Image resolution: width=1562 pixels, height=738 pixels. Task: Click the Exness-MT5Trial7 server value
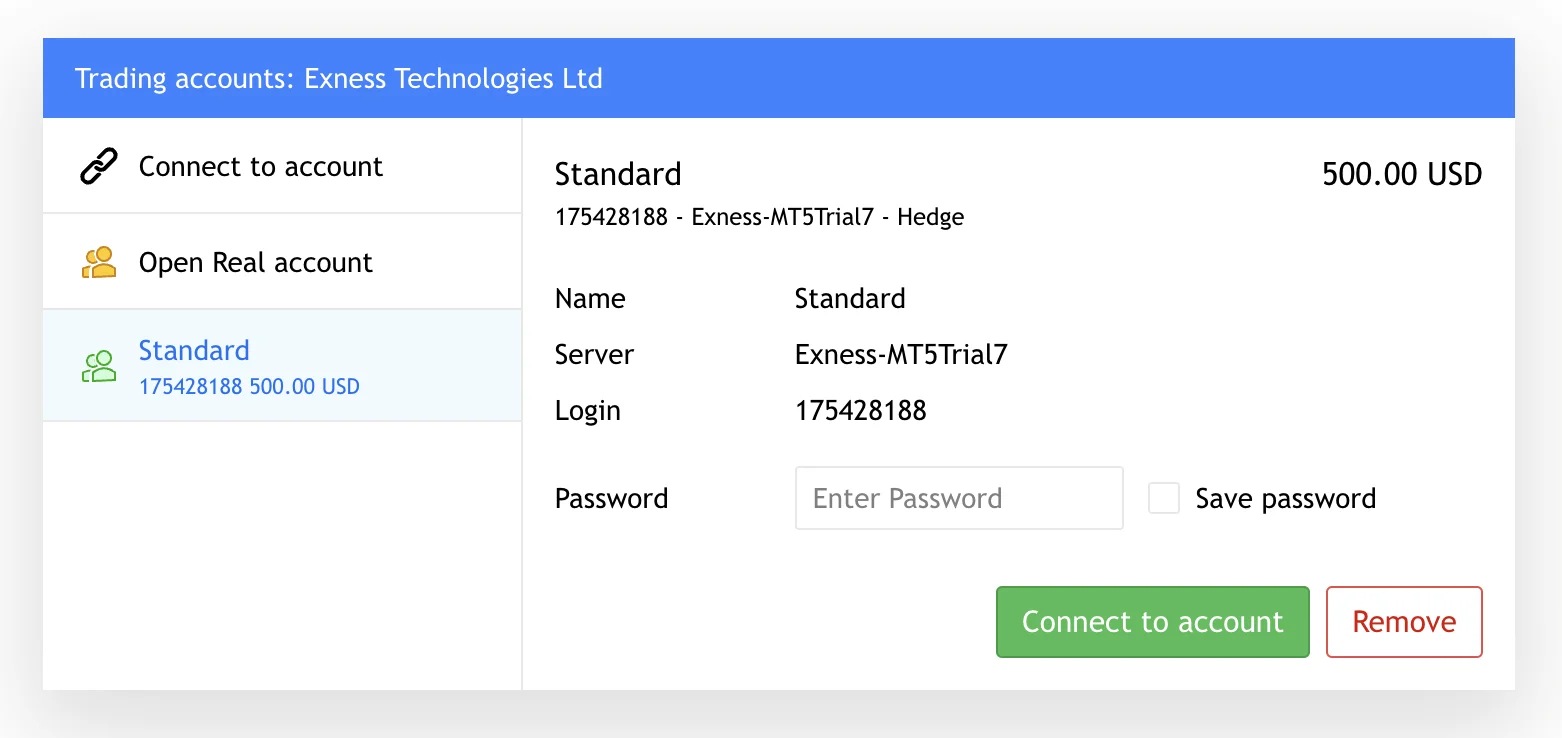point(900,355)
